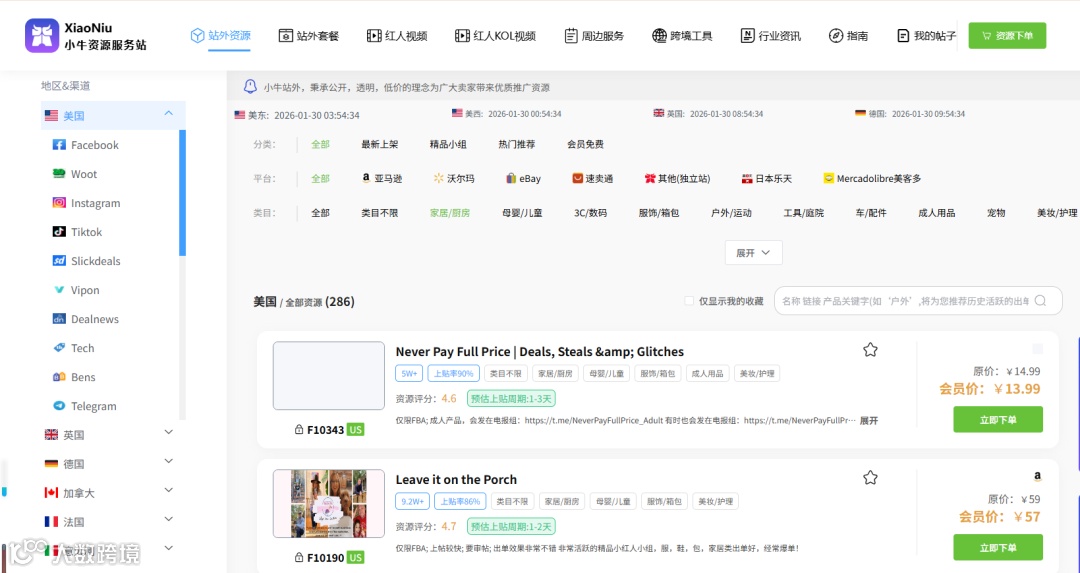Open the 周边服务 menu
Screen dimensions: 1080x573
[x=594, y=35]
